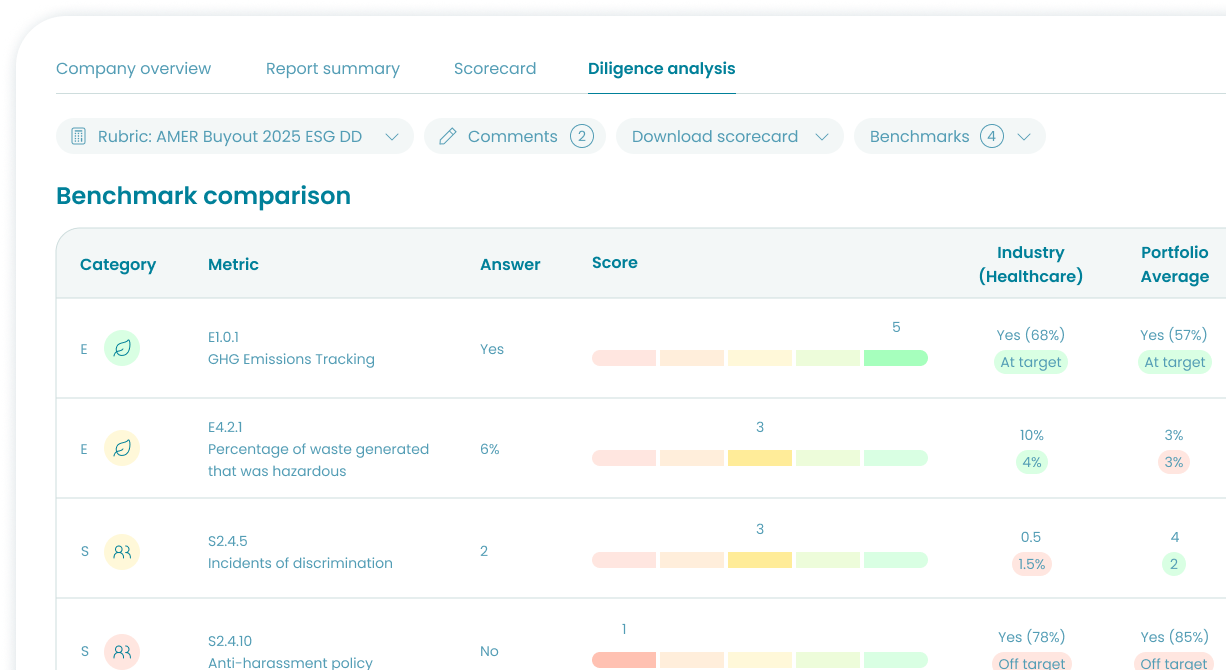Click the Yes (78%) industry value
Image resolution: width=1226 pixels, height=670 pixels.
pos(1031,637)
